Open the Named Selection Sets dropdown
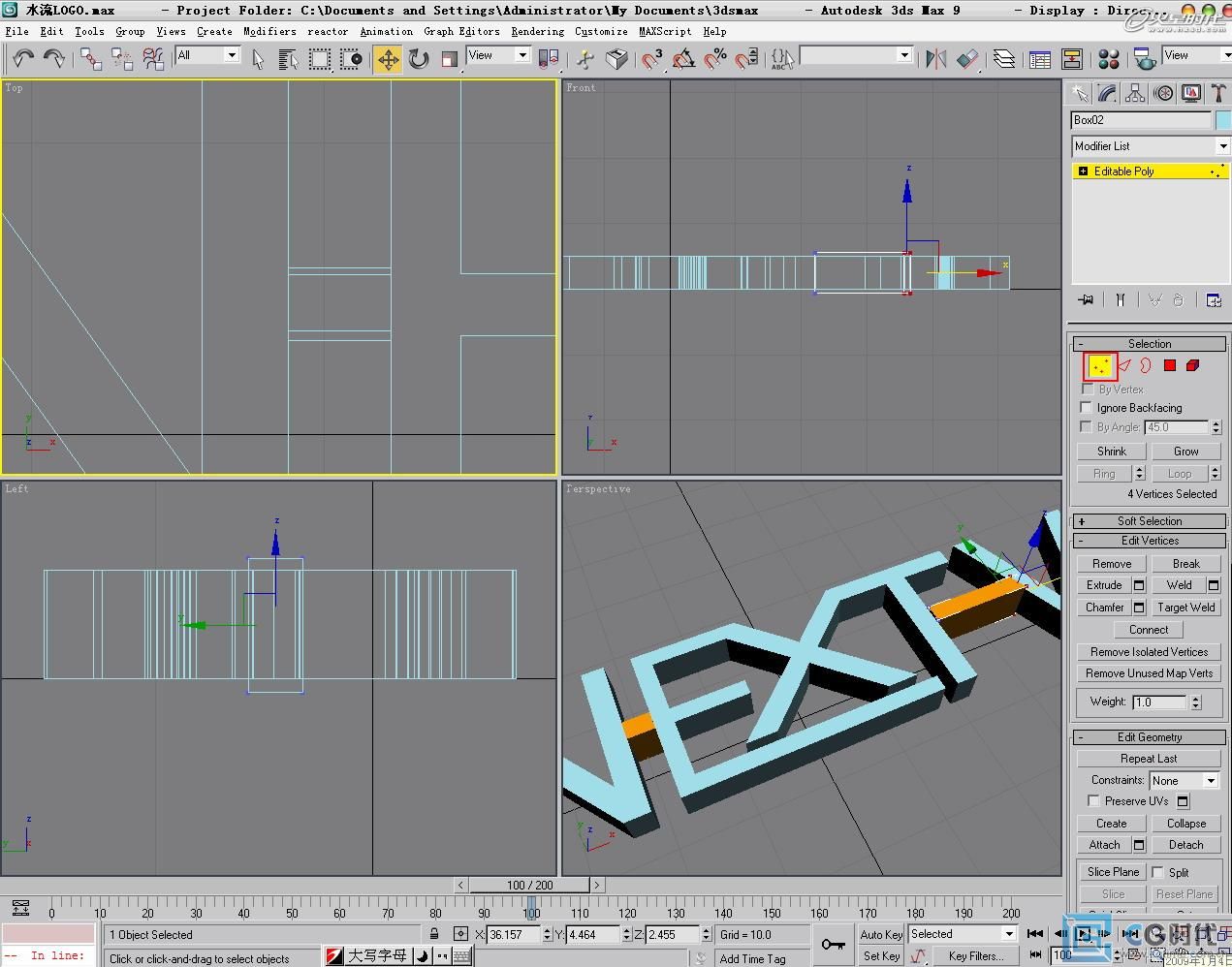 pyautogui.click(x=857, y=55)
